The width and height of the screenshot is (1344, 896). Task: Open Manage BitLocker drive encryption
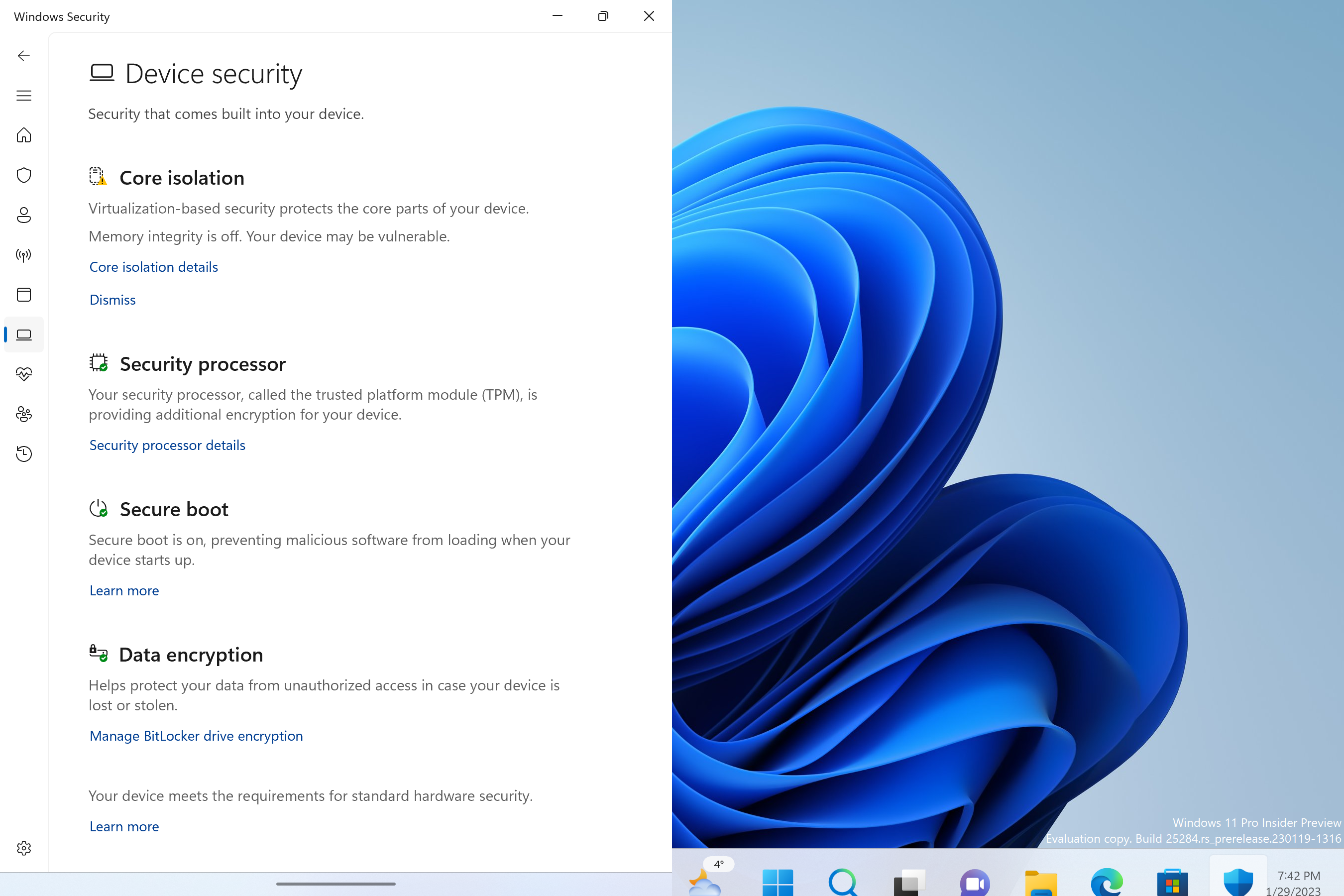click(x=196, y=736)
